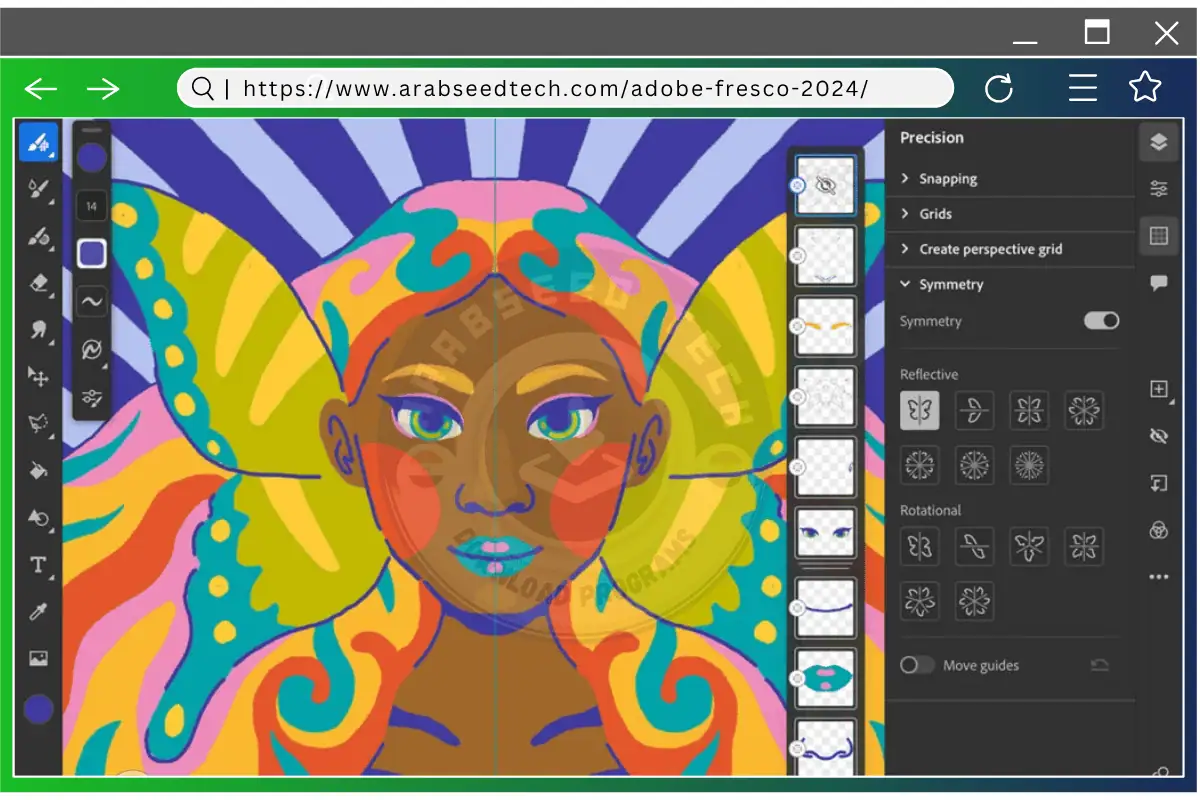Hide the top layer with the eye icon
This screenshot has height=800, width=1200.
click(825, 184)
